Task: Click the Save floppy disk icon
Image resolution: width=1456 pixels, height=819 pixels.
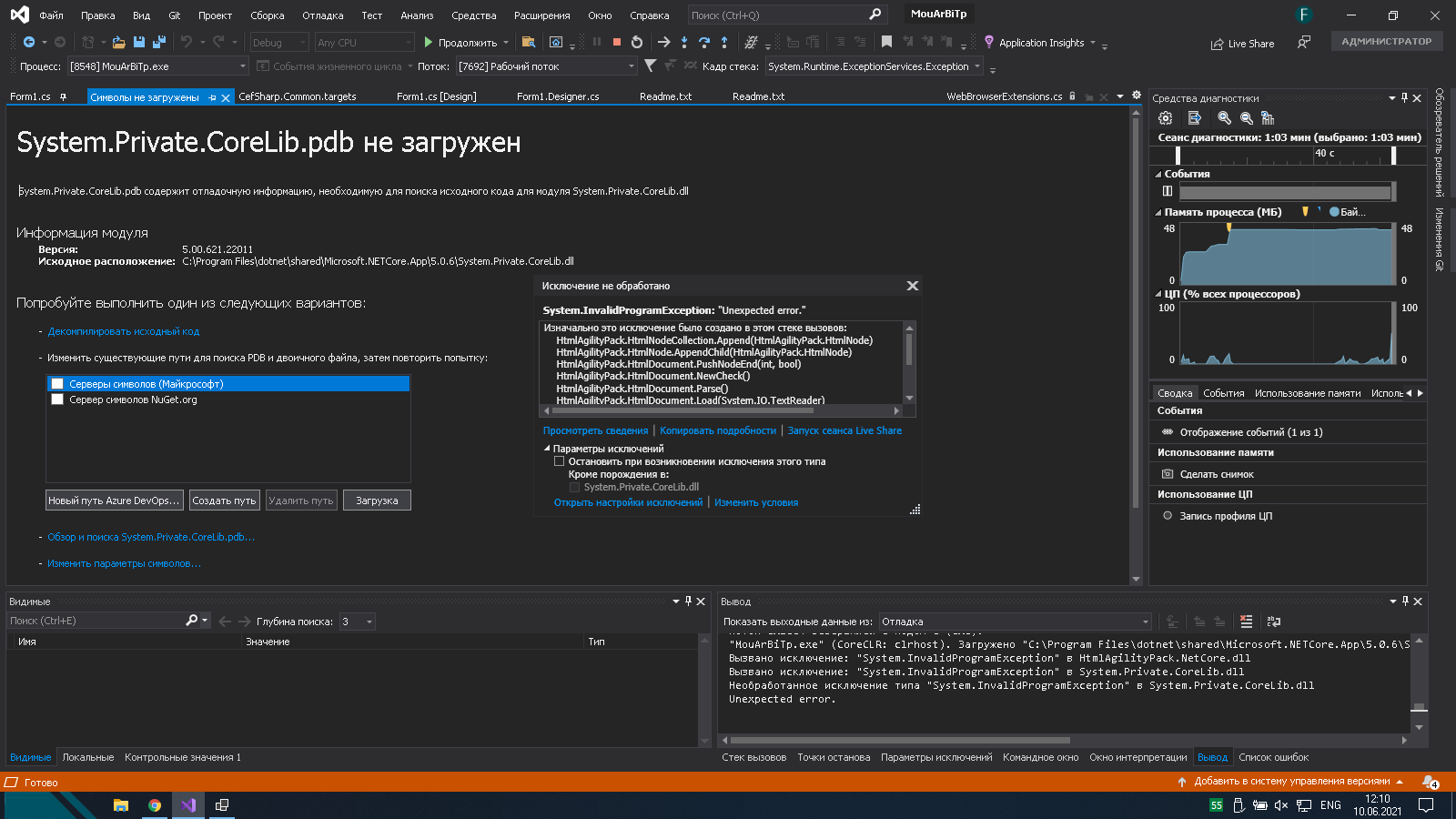Action: tap(139, 42)
